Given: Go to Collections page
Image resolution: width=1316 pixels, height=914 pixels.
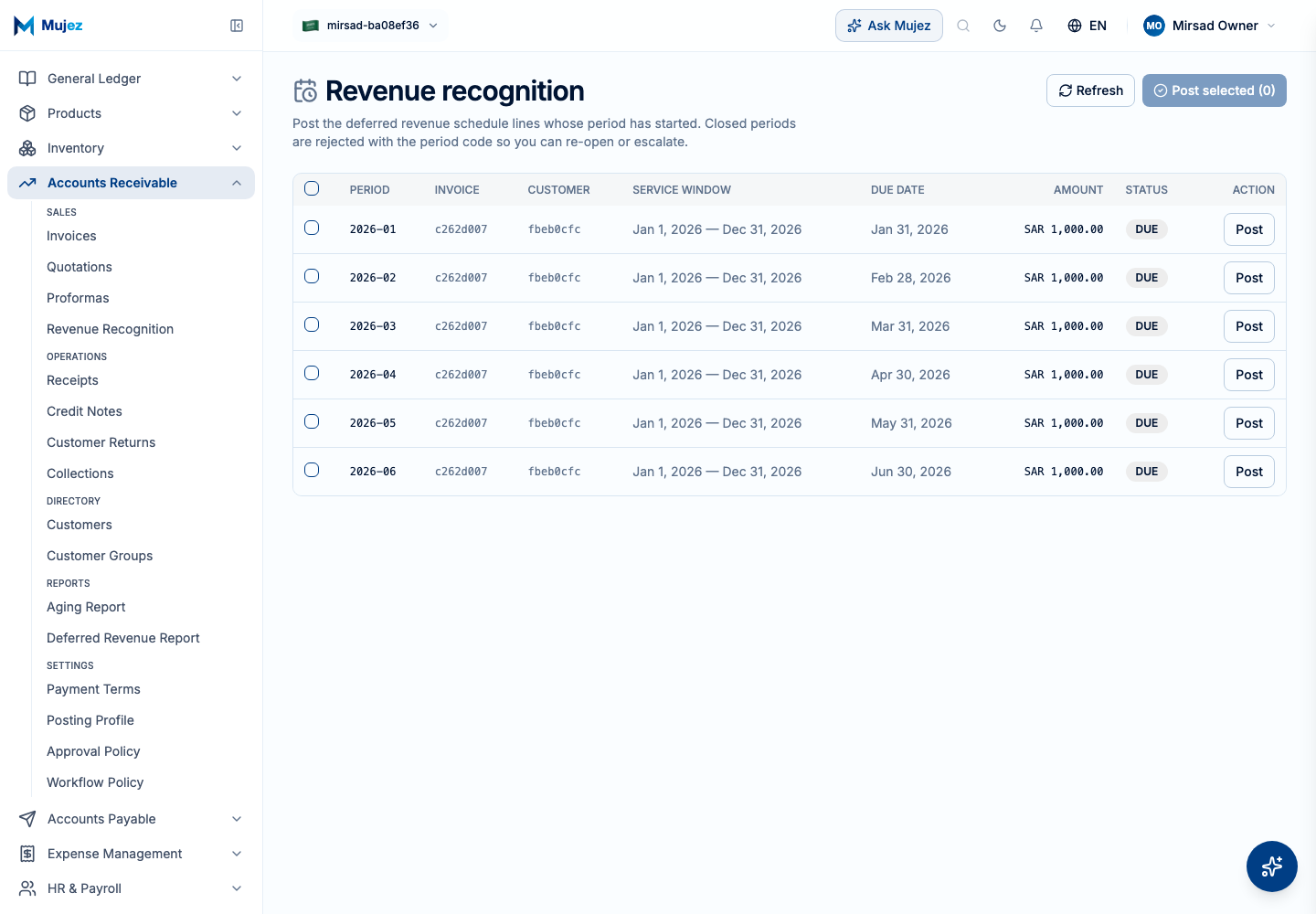Looking at the screenshot, I should pos(80,473).
